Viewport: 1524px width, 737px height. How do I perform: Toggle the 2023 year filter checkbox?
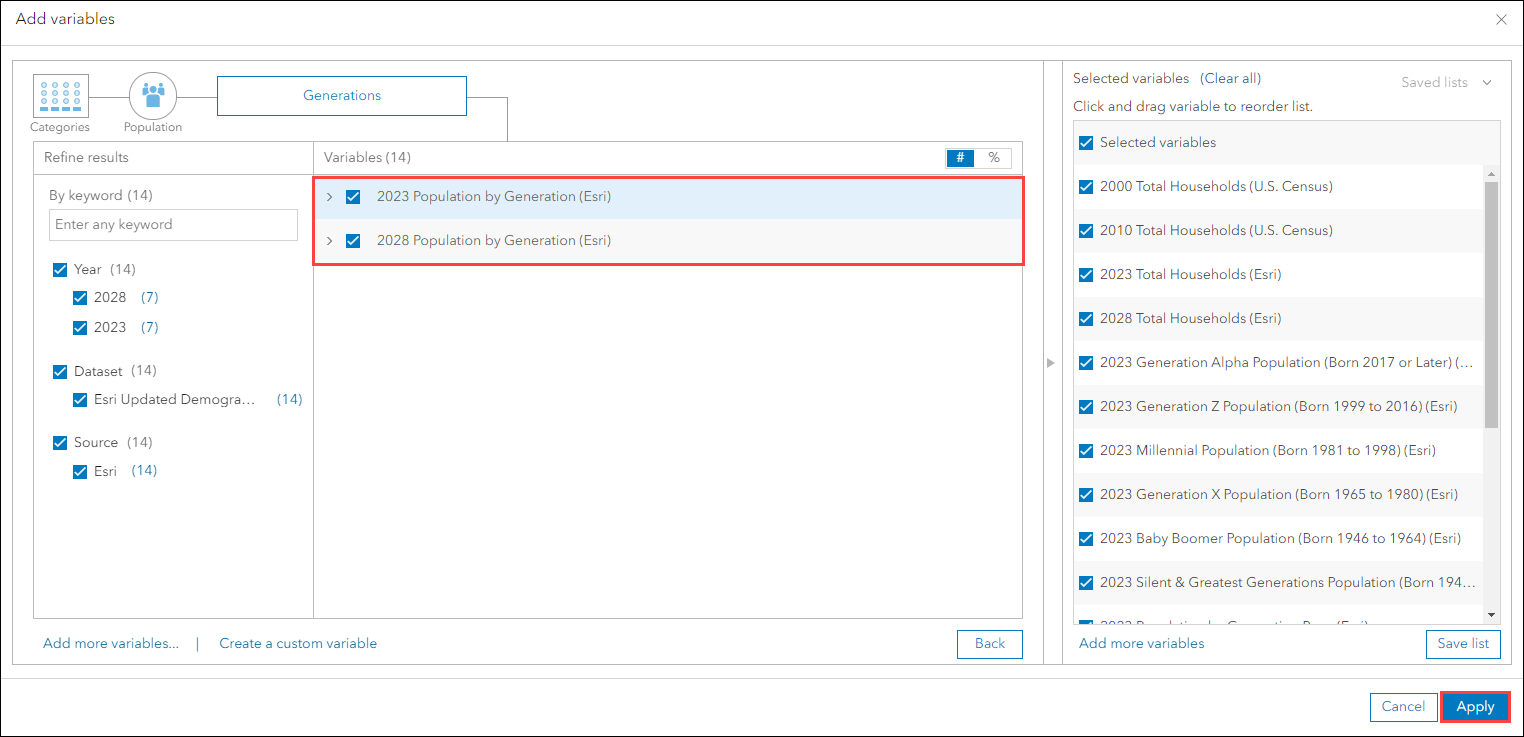click(80, 328)
